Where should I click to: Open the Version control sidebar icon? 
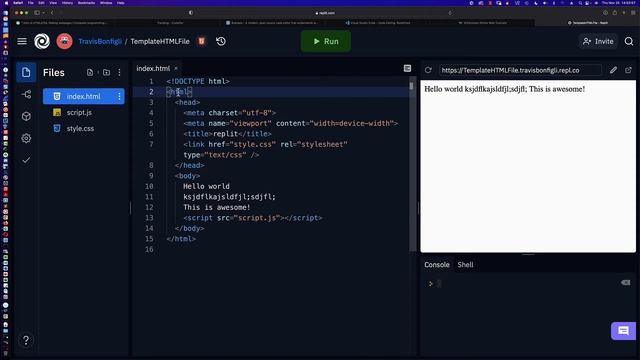pyautogui.click(x=26, y=95)
